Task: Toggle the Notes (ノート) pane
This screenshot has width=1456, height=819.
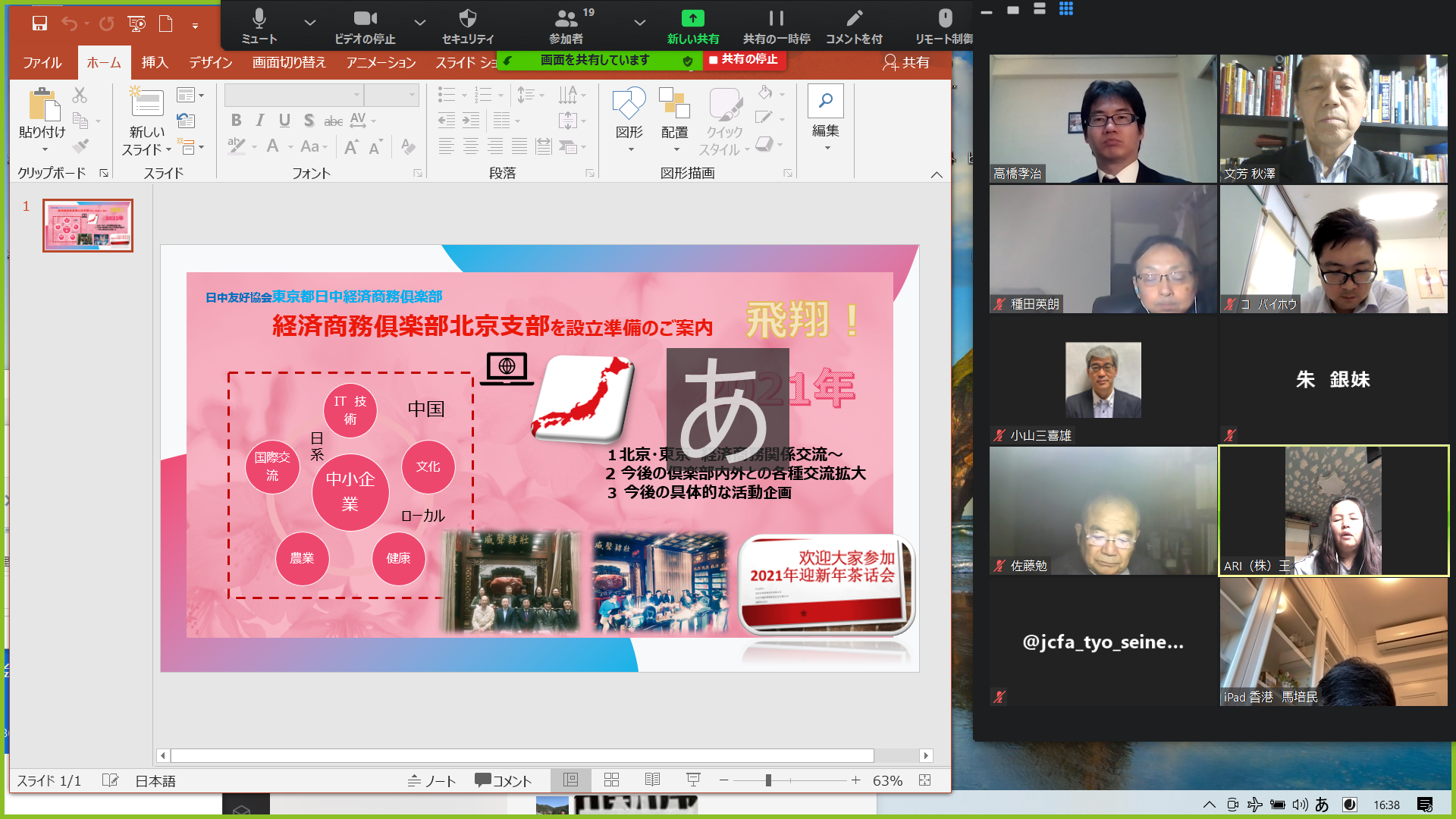Action: pos(431,780)
